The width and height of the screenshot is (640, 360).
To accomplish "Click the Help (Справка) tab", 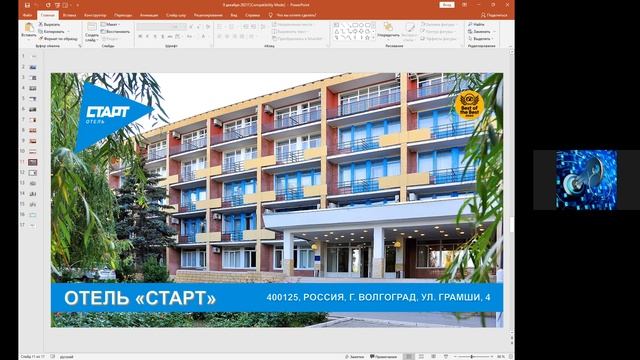I will [x=253, y=15].
